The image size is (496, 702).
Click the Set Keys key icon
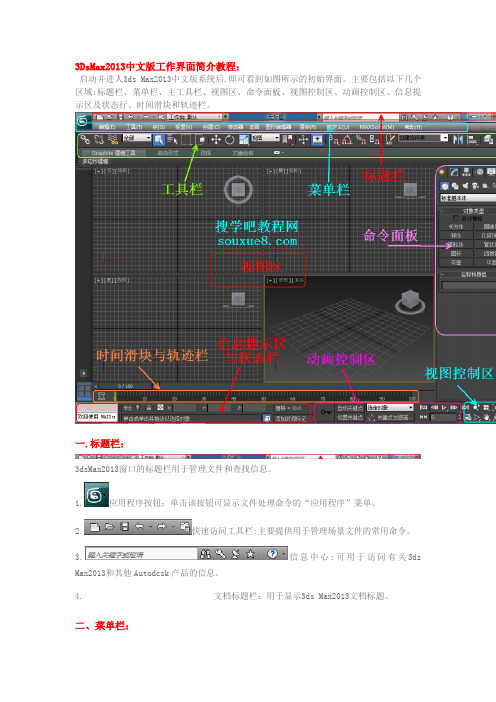[x=326, y=412]
